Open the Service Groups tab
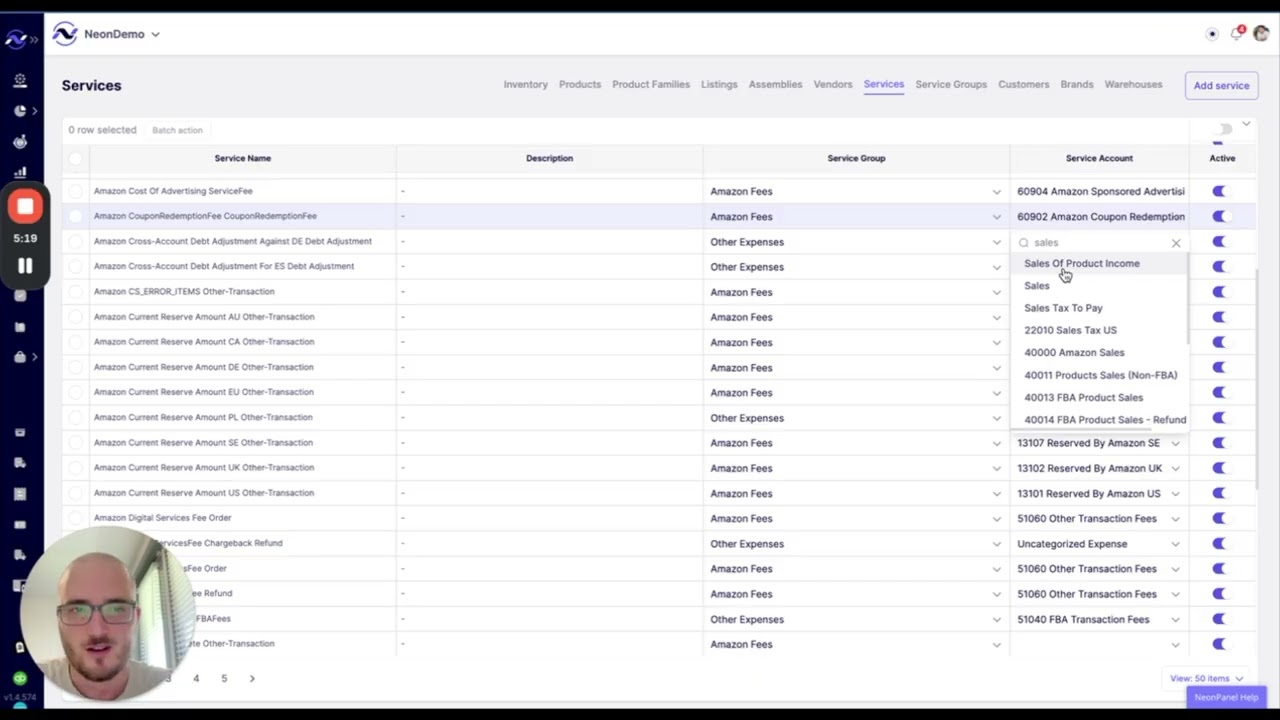Screen dimensions: 1280x720 tap(951, 85)
